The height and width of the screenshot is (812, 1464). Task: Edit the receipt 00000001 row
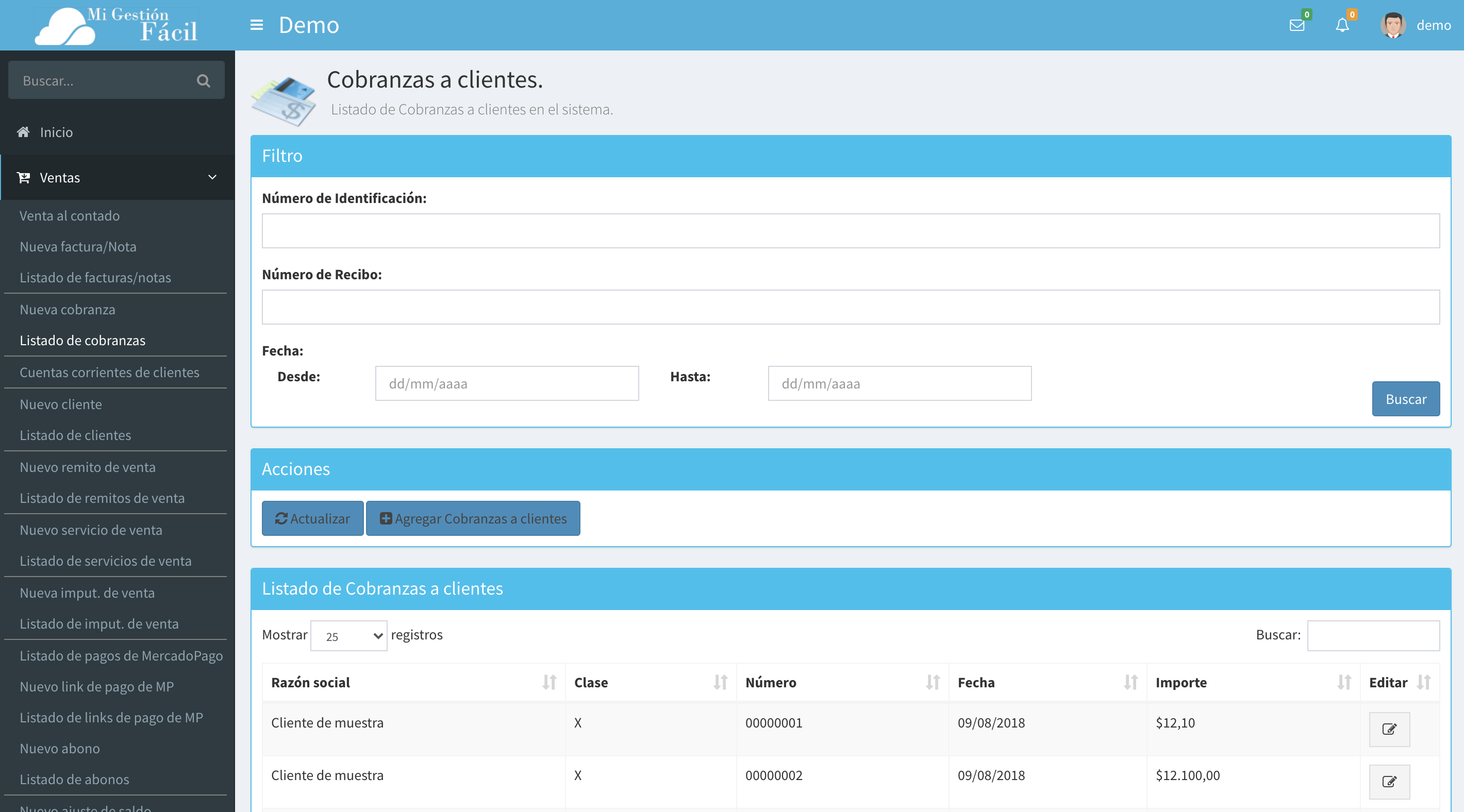coord(1389,729)
